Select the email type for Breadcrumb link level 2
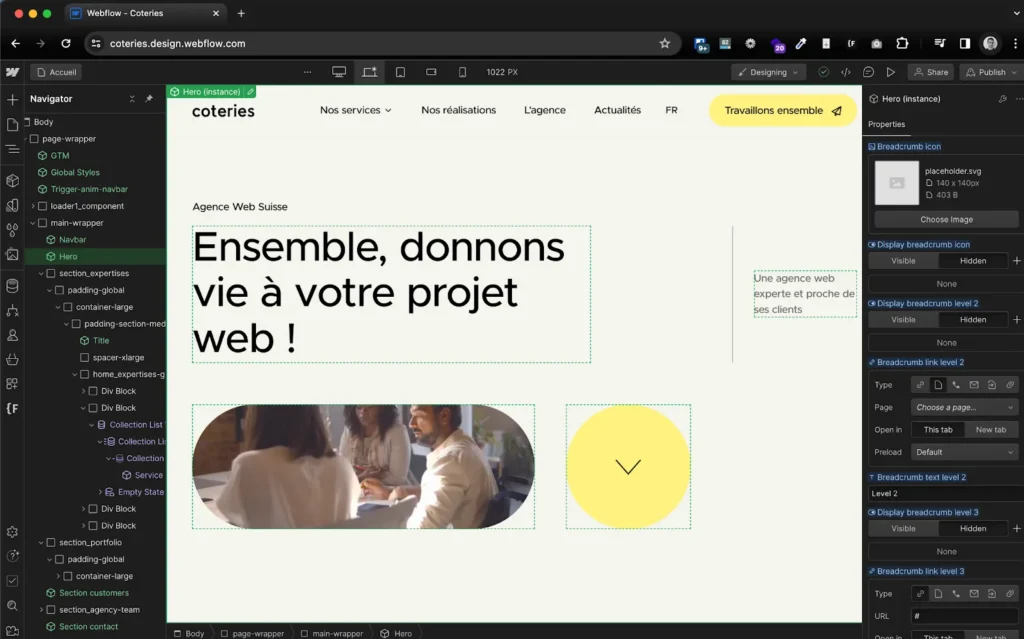Image resolution: width=1024 pixels, height=639 pixels. (x=974, y=385)
